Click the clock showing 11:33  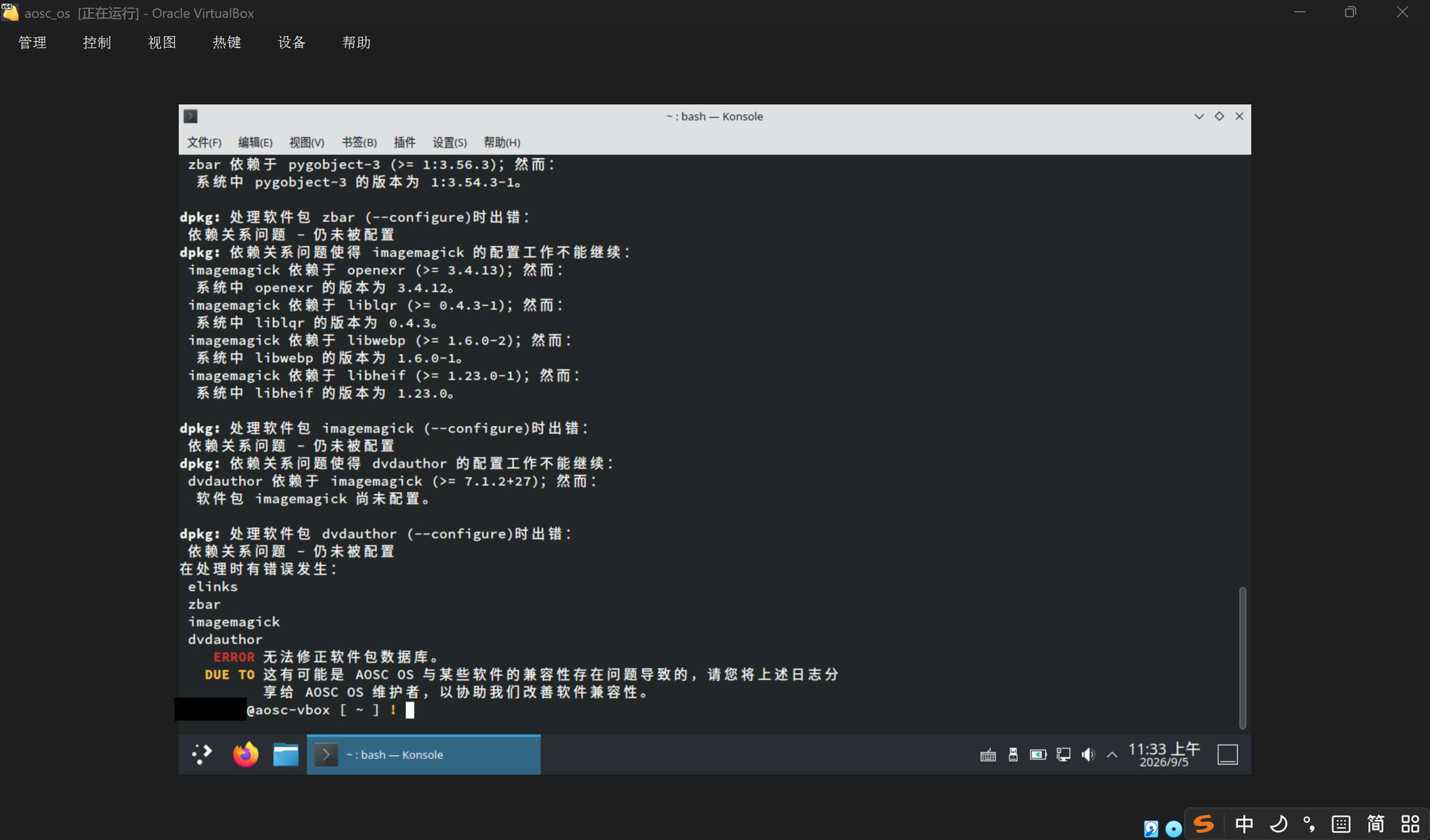1164,754
